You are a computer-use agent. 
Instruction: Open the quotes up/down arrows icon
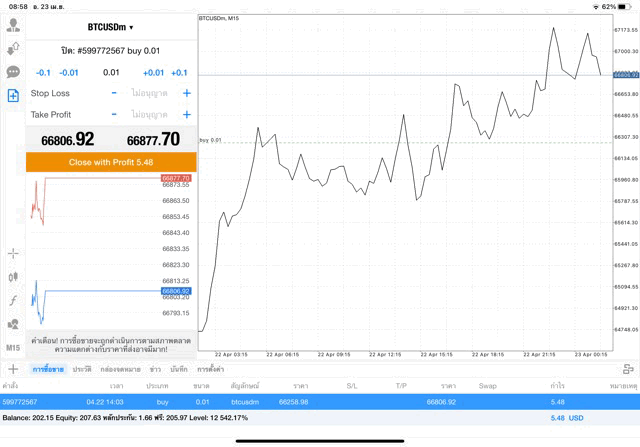(13, 48)
